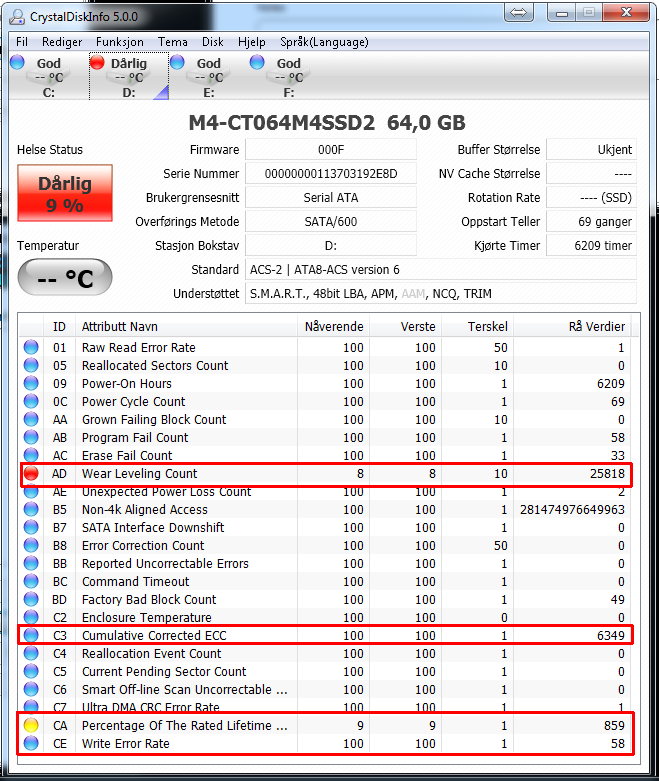Click the ID column header

(x=59, y=327)
